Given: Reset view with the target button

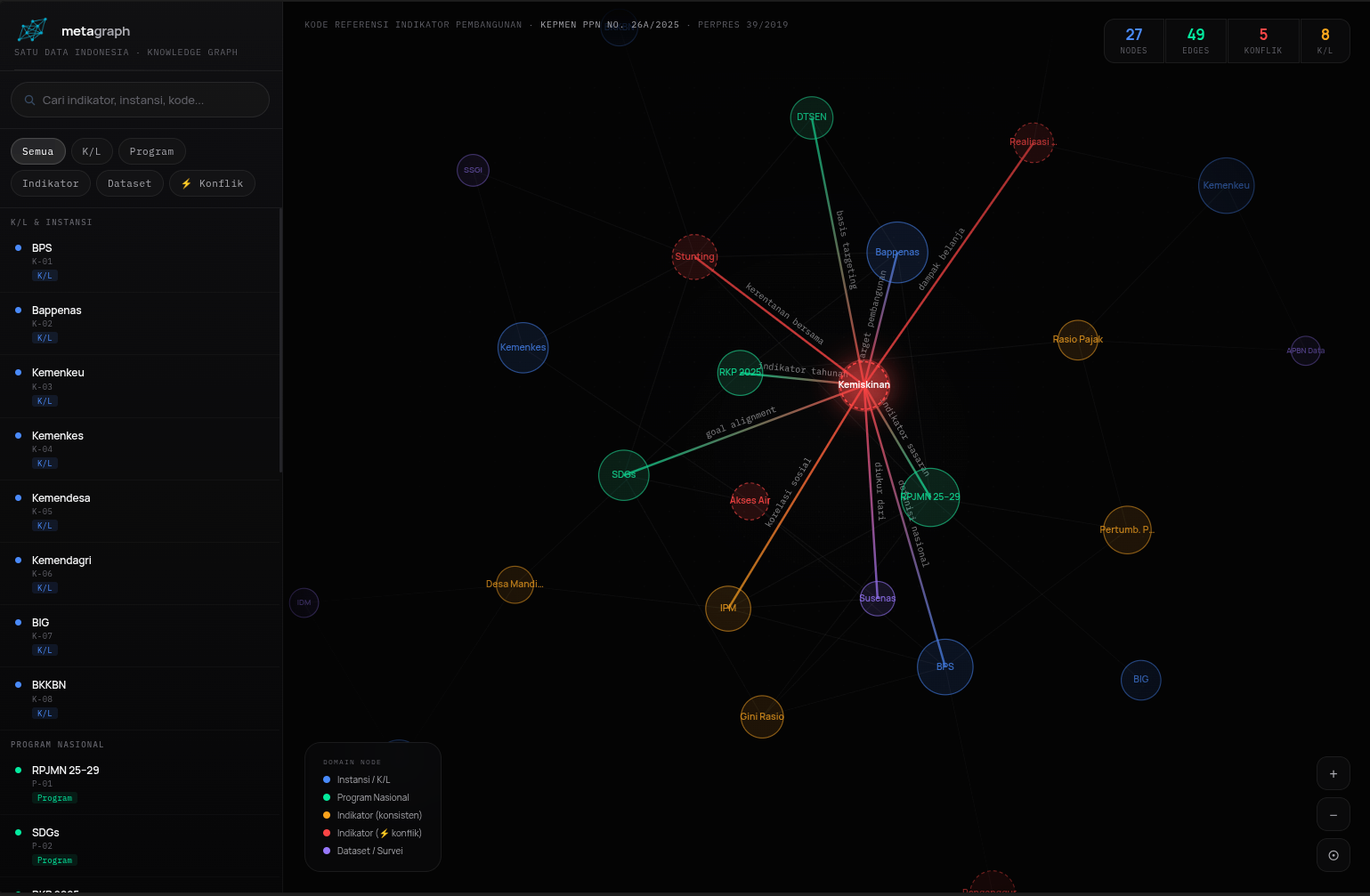Looking at the screenshot, I should tap(1334, 856).
